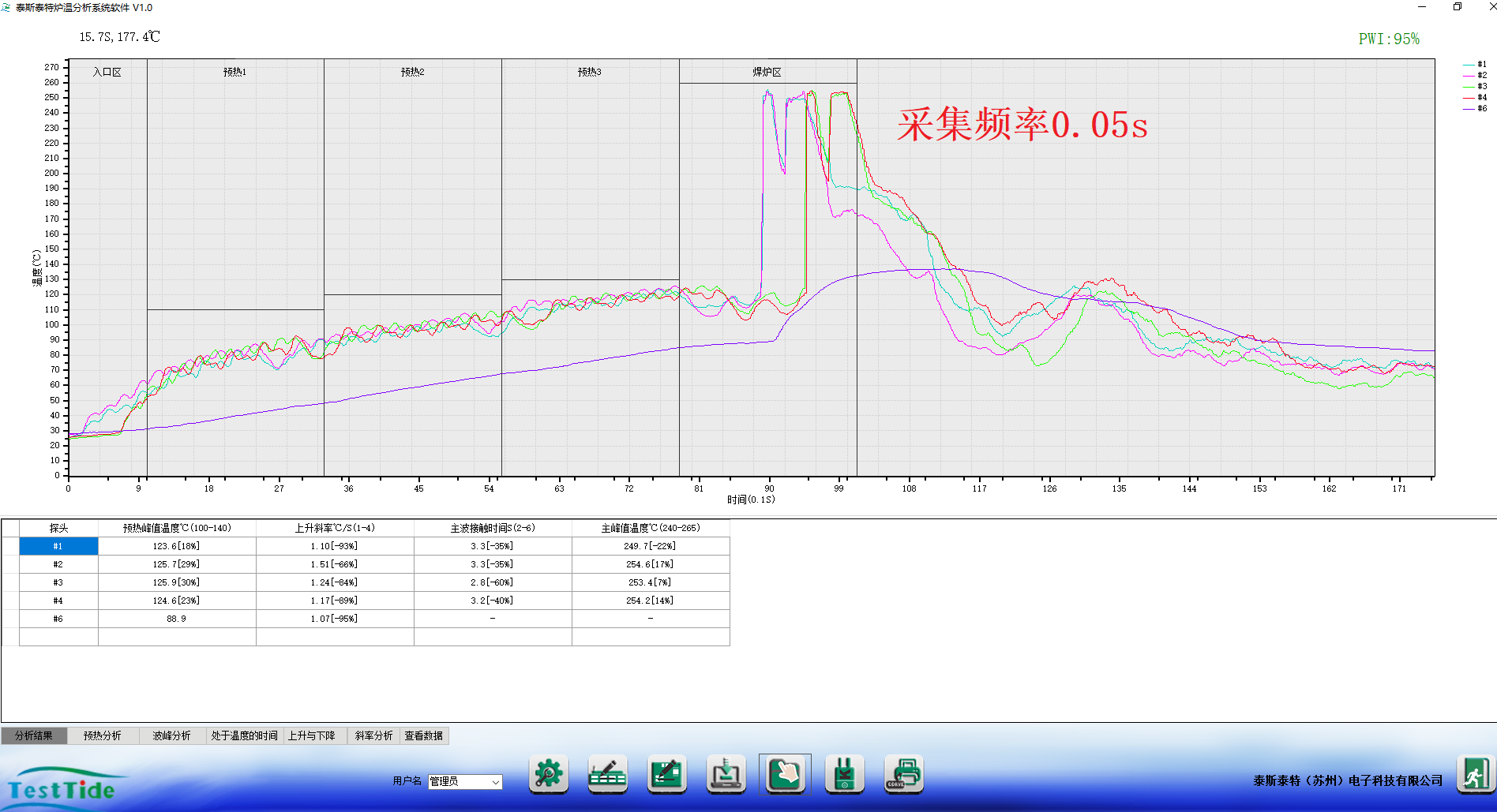Toggle visibility of curve #1 in legend

tap(1476, 63)
